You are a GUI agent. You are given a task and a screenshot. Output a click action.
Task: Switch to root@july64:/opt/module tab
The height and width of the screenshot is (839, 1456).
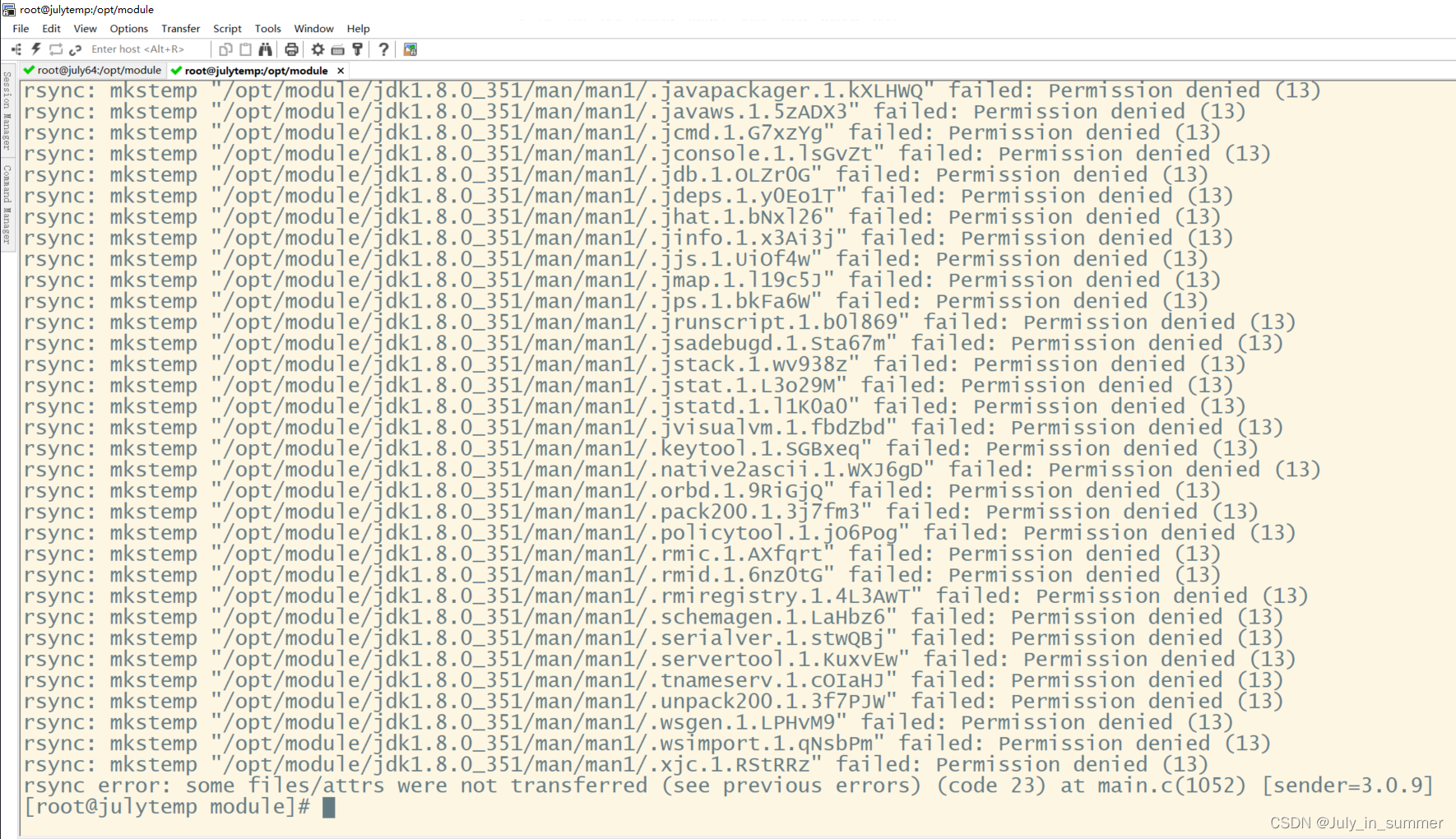93,71
